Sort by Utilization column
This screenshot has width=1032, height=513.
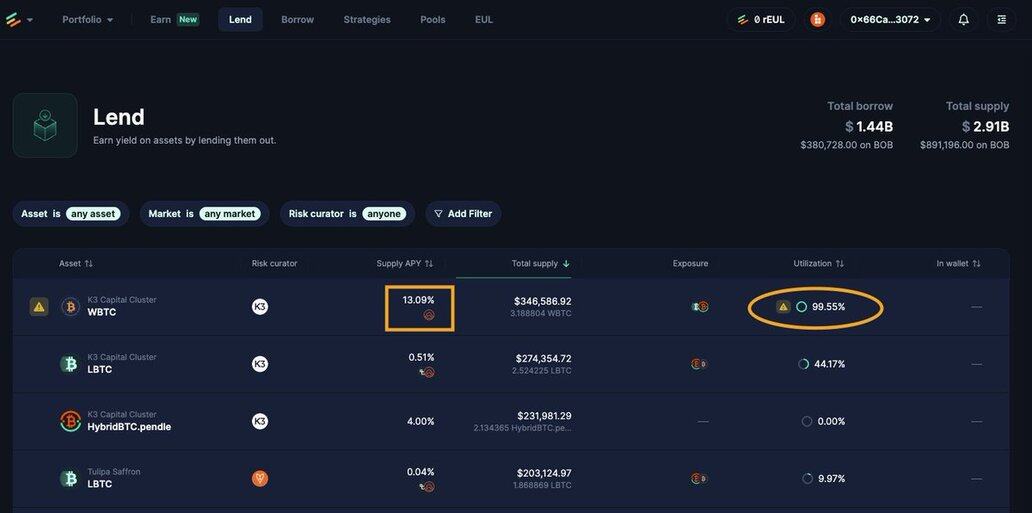point(819,263)
